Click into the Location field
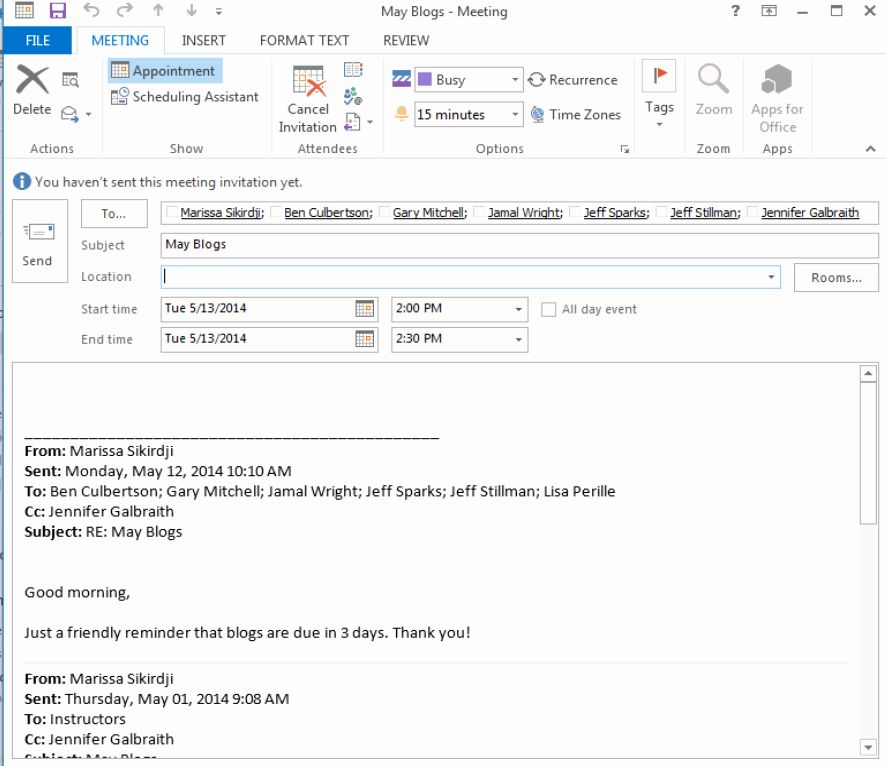886x766 pixels. (x=463, y=277)
